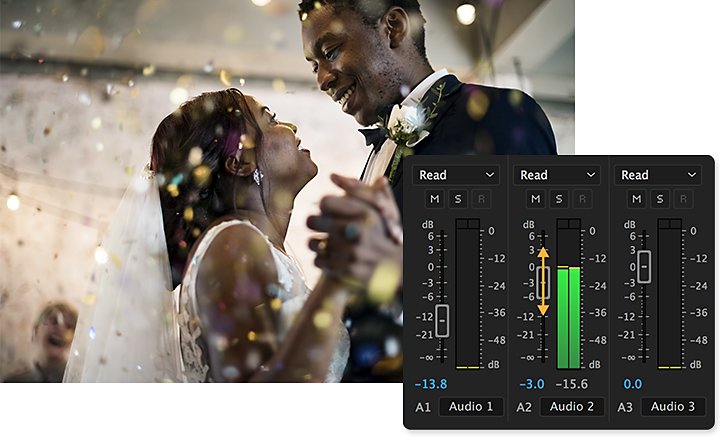The height and width of the screenshot is (437, 720).
Task: Enable record on Audio 1 track
Action: (x=481, y=199)
